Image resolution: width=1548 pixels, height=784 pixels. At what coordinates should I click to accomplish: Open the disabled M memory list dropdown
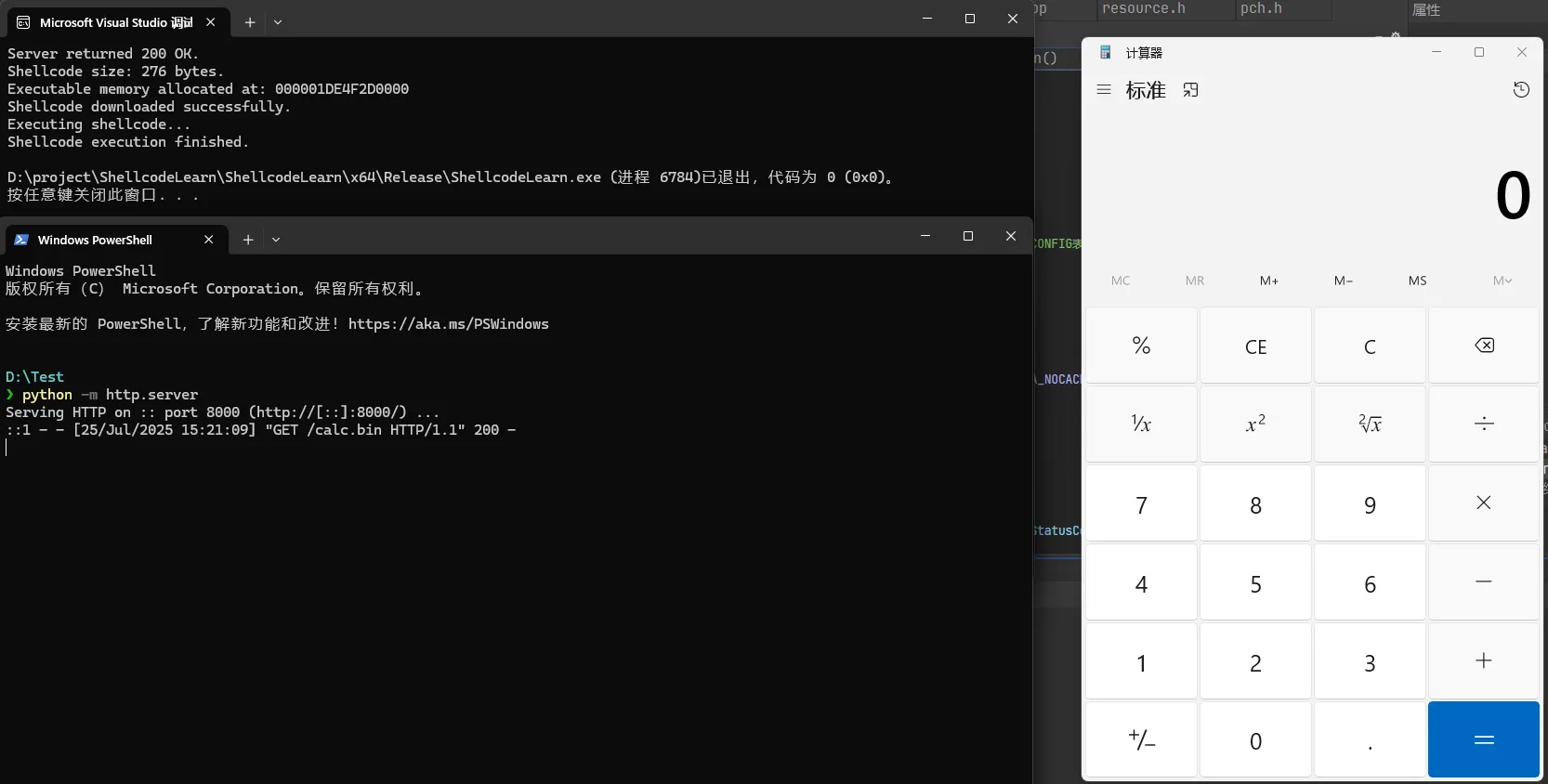[1502, 281]
